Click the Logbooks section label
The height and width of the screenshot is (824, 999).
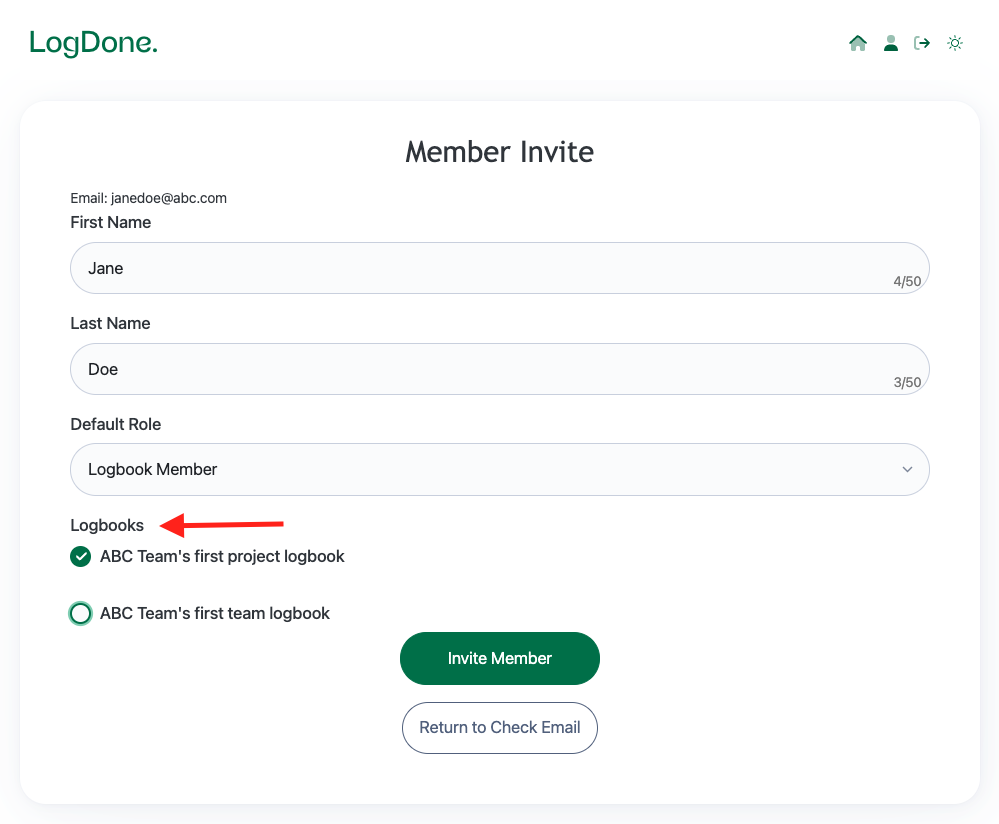(107, 525)
